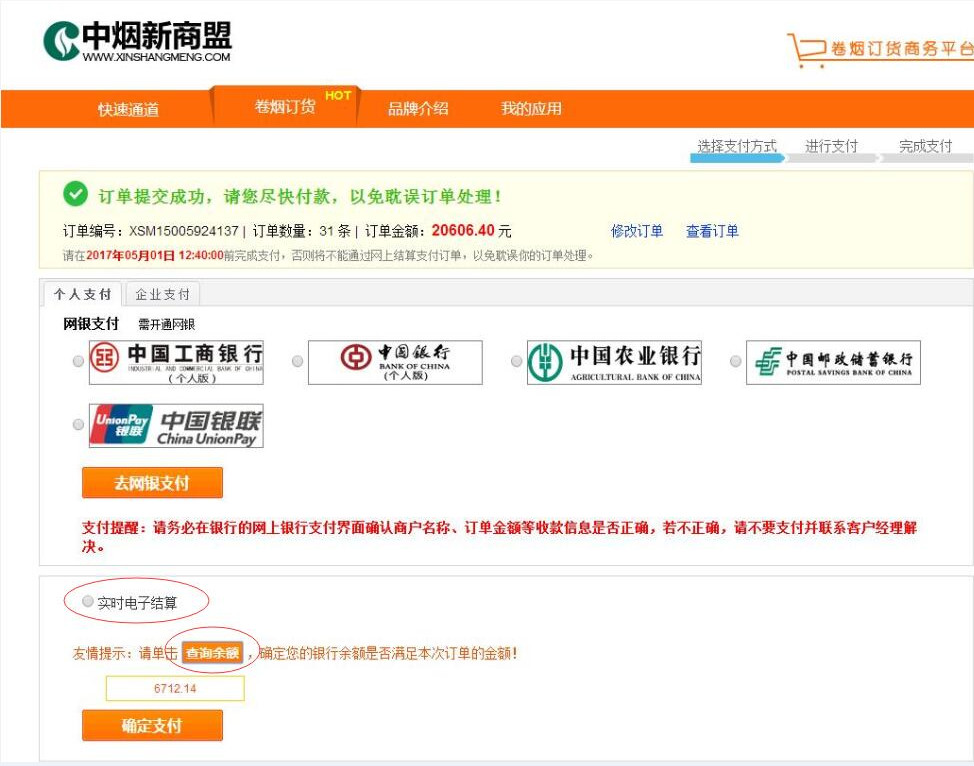Screen dimensions: 974x766
Task: Click the 卷烟订货商务平台 header text
Action: 902,48
